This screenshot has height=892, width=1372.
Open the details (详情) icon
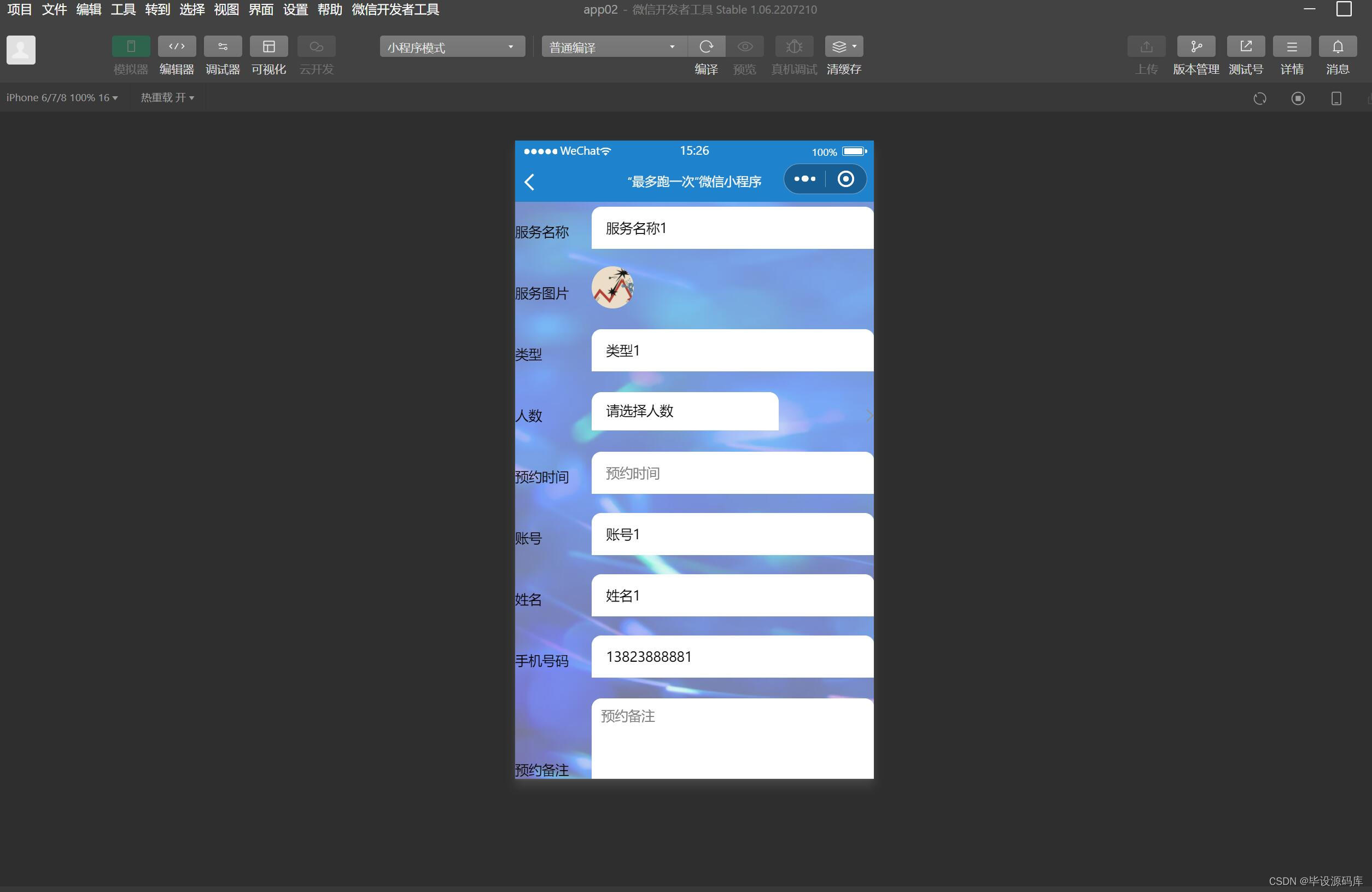1291,46
